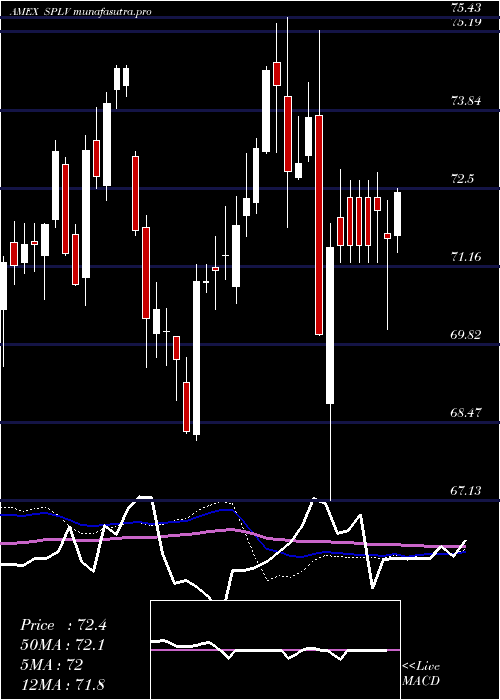
Task: Select the 69.82 price level label
Action: pyautogui.click(x=466, y=335)
